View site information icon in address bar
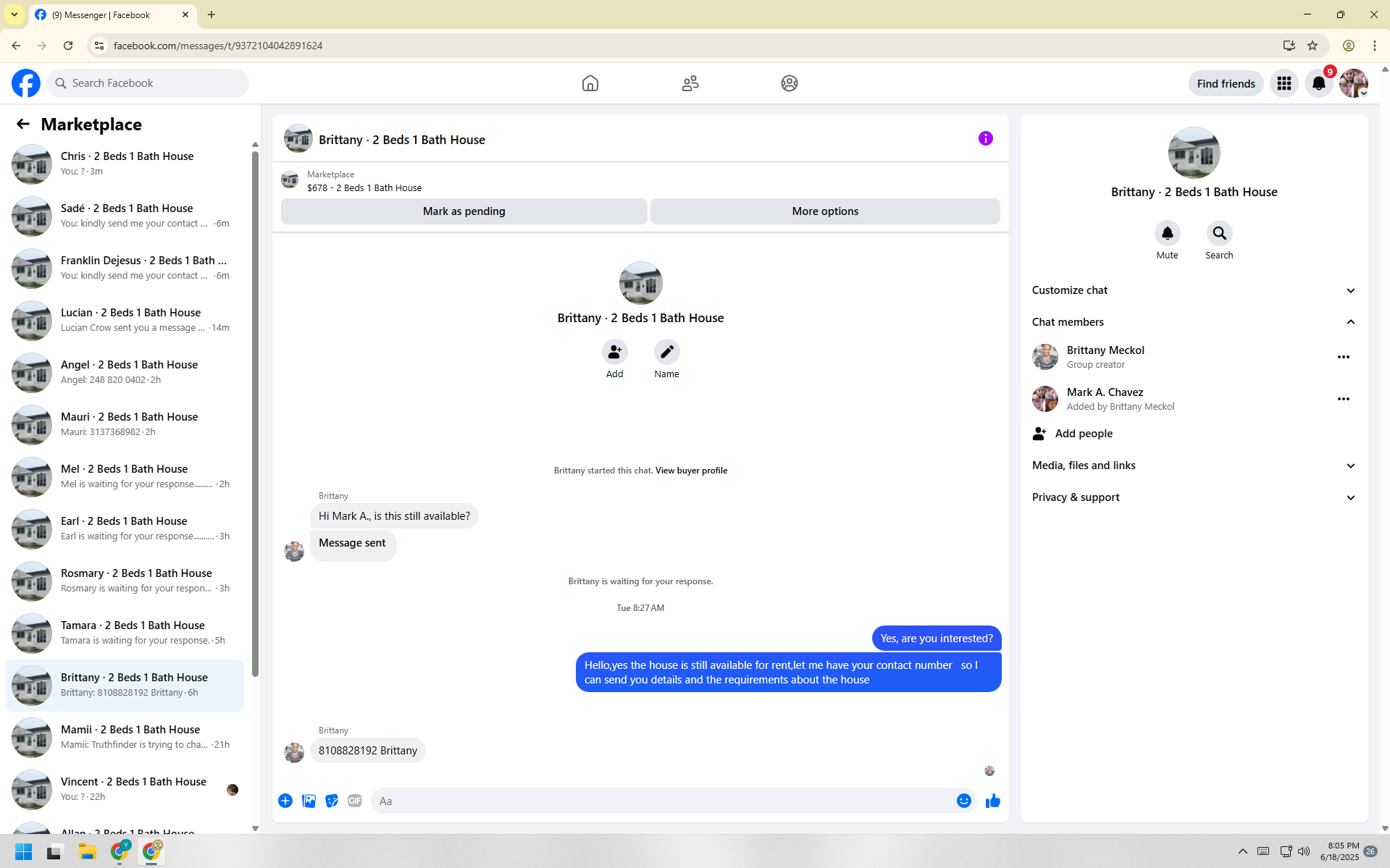Image resolution: width=1390 pixels, height=868 pixels. click(x=99, y=46)
